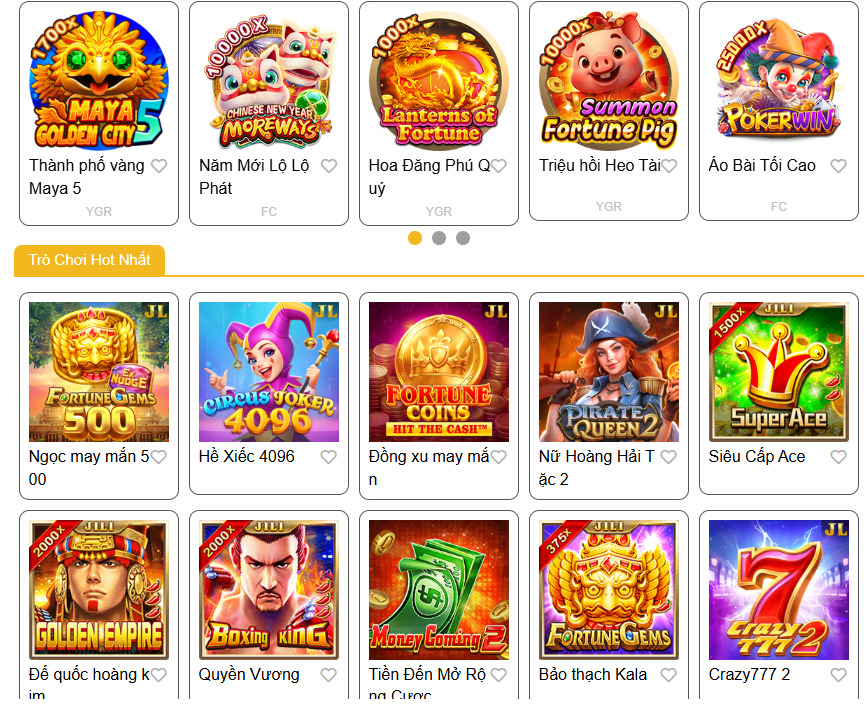Switch to the second carousel page dot

tap(439, 238)
